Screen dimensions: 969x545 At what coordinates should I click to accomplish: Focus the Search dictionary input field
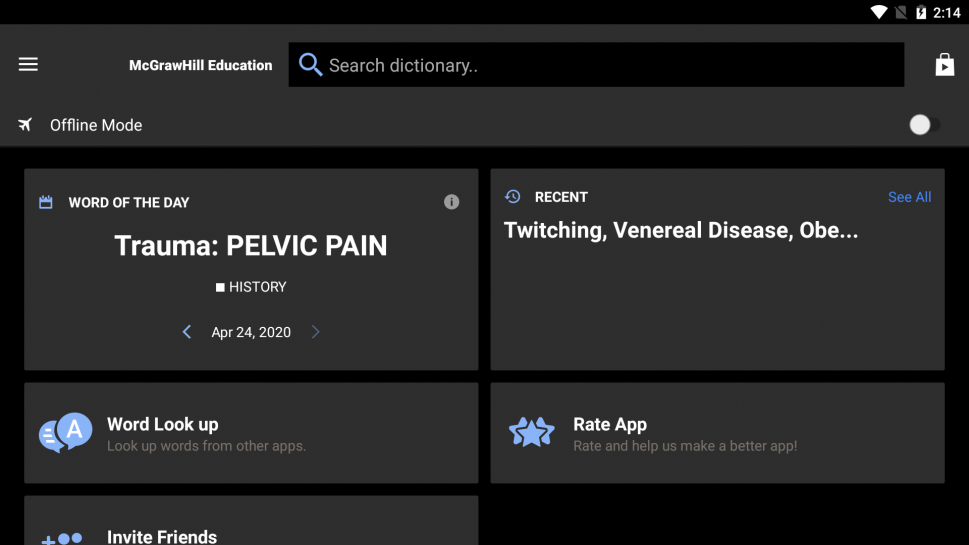pos(596,65)
